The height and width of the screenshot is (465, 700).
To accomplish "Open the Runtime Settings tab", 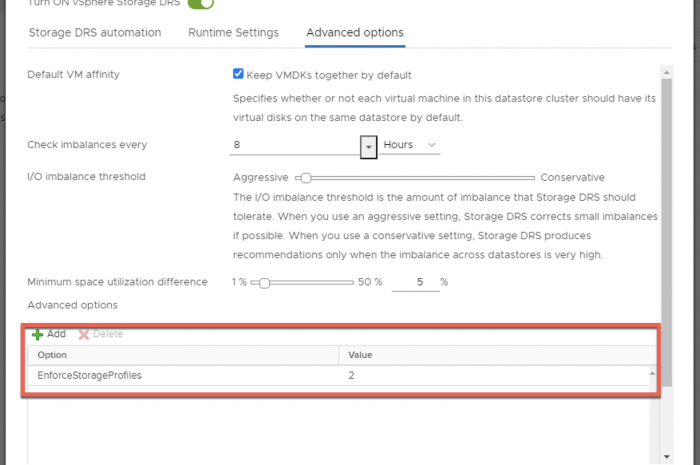I will (x=233, y=33).
